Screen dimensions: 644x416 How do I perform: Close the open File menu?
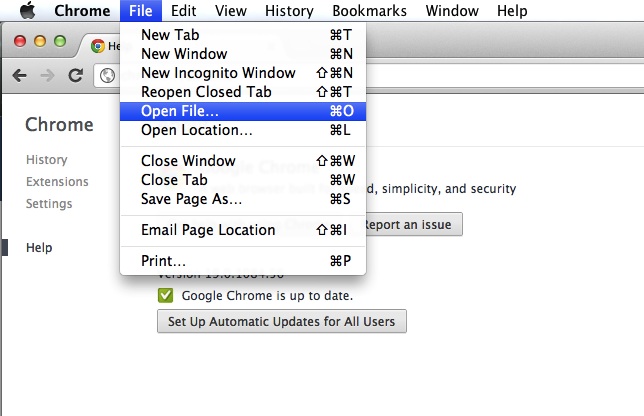[x=141, y=11]
